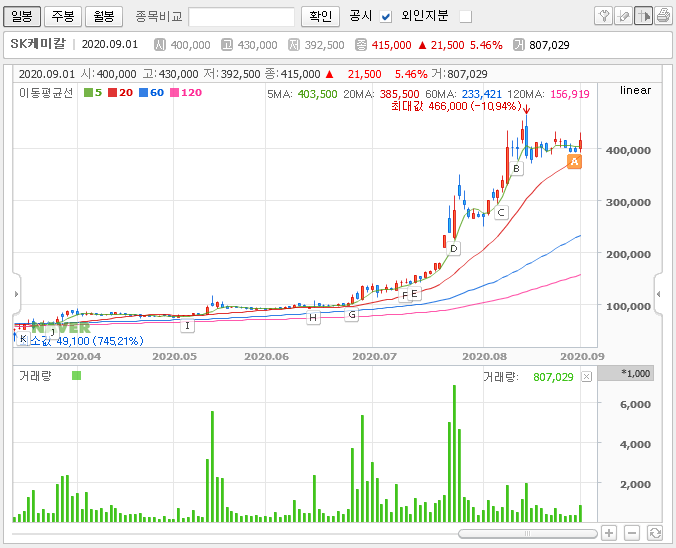Click the 120MA value 156,919
Screen dimensions: 676x548
click(x=570, y=94)
